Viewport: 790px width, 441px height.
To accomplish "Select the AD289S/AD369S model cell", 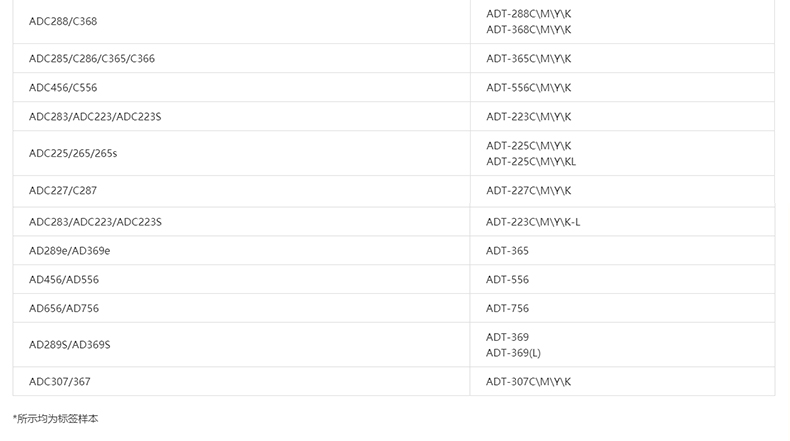I will pos(69,344).
